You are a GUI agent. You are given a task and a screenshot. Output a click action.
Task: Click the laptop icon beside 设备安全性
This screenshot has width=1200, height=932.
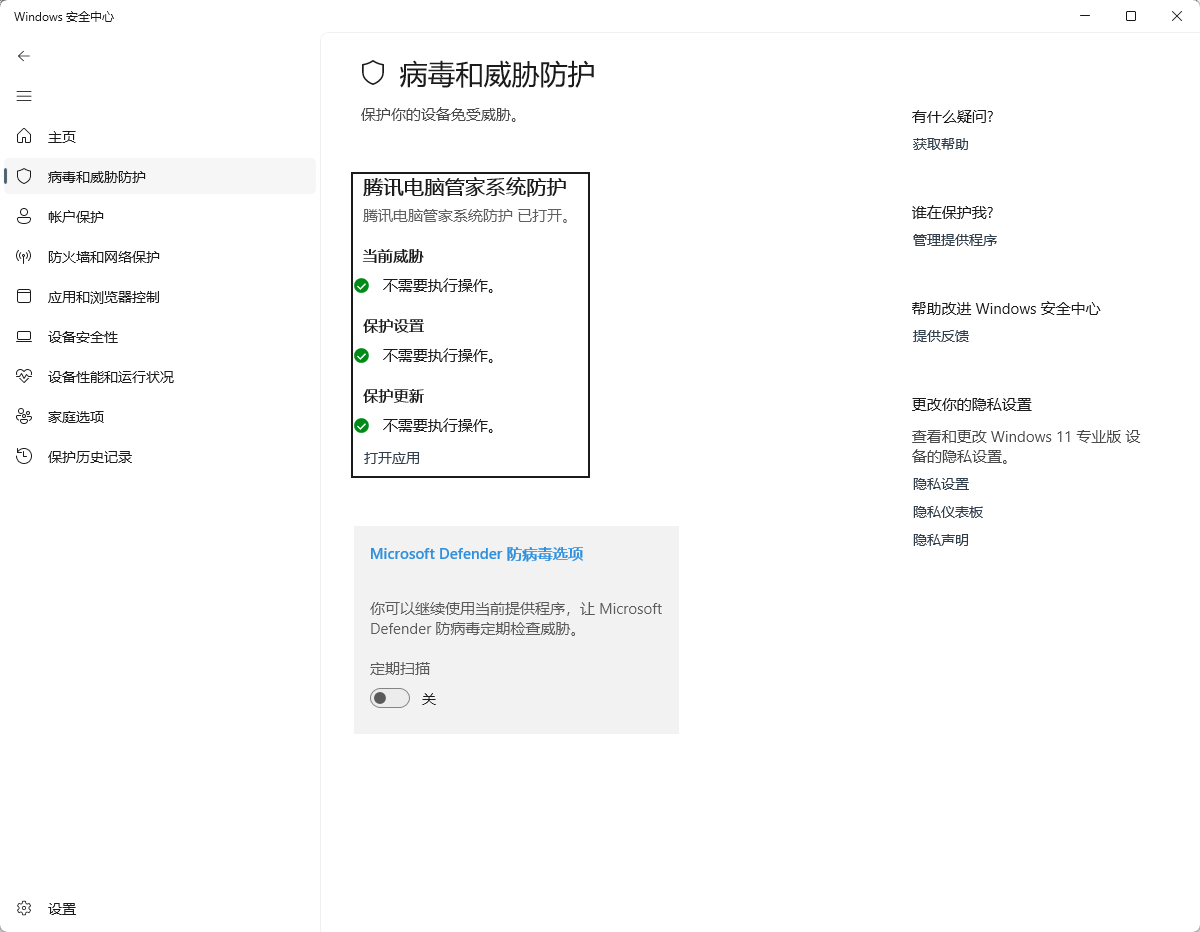(24, 337)
